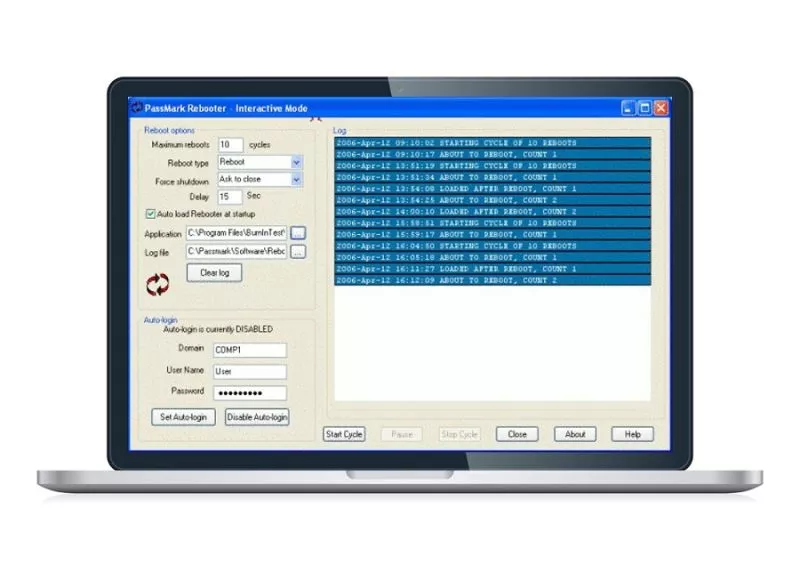Screen dimensions: 800x581
Task: Close the window with red X
Action: click(661, 108)
